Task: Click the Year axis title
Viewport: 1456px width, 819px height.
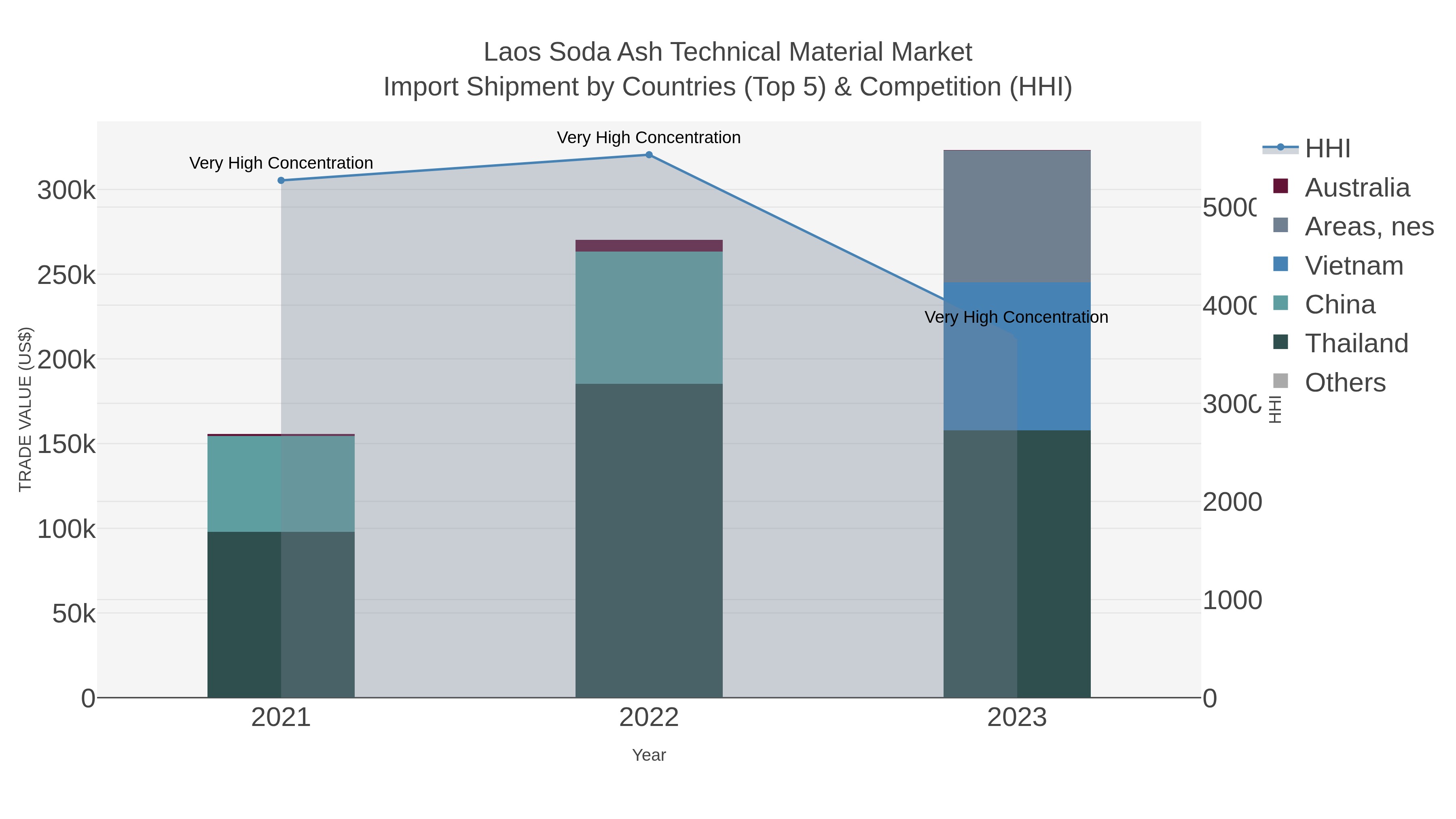Action: point(649,755)
